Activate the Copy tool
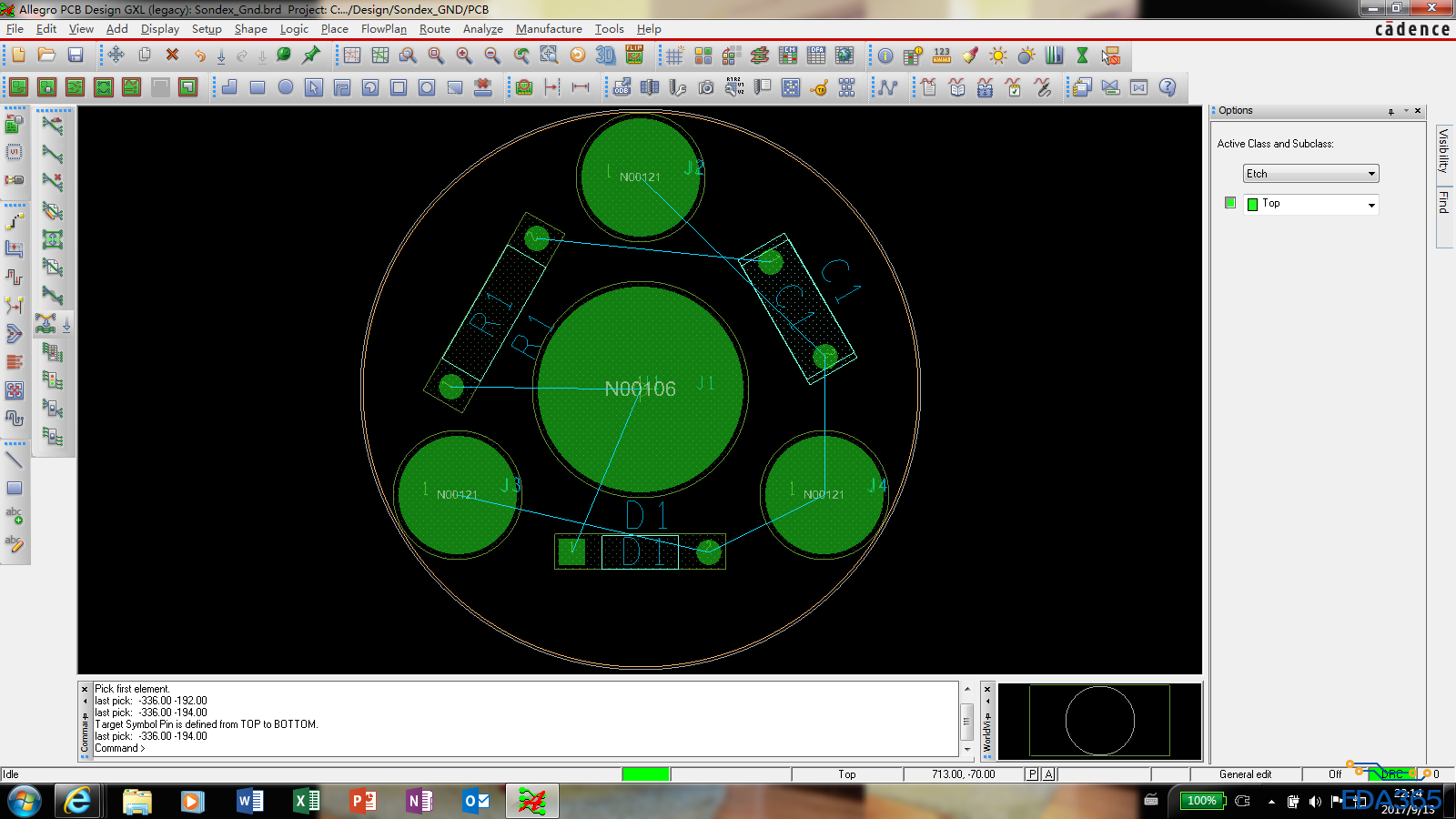This screenshot has height=819, width=1456. (x=145, y=56)
